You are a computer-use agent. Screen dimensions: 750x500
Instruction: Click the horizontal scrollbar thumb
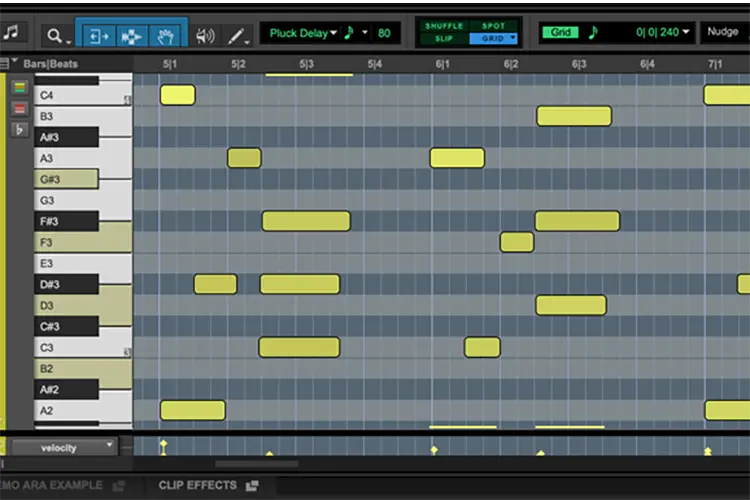click(256, 464)
